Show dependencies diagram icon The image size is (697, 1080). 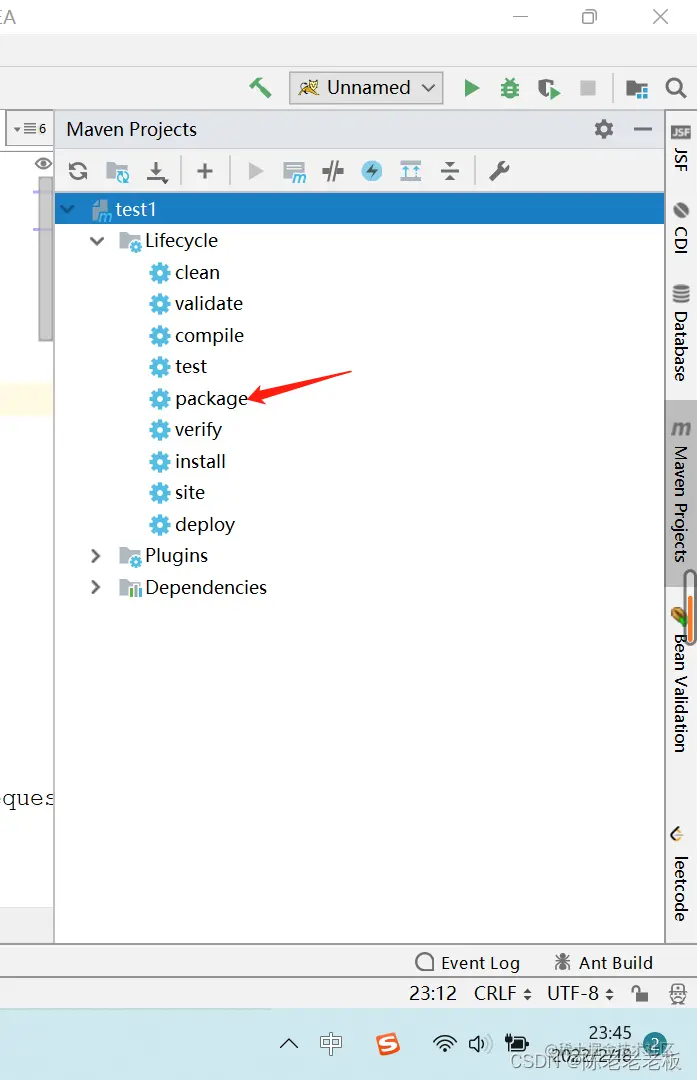(x=410, y=171)
